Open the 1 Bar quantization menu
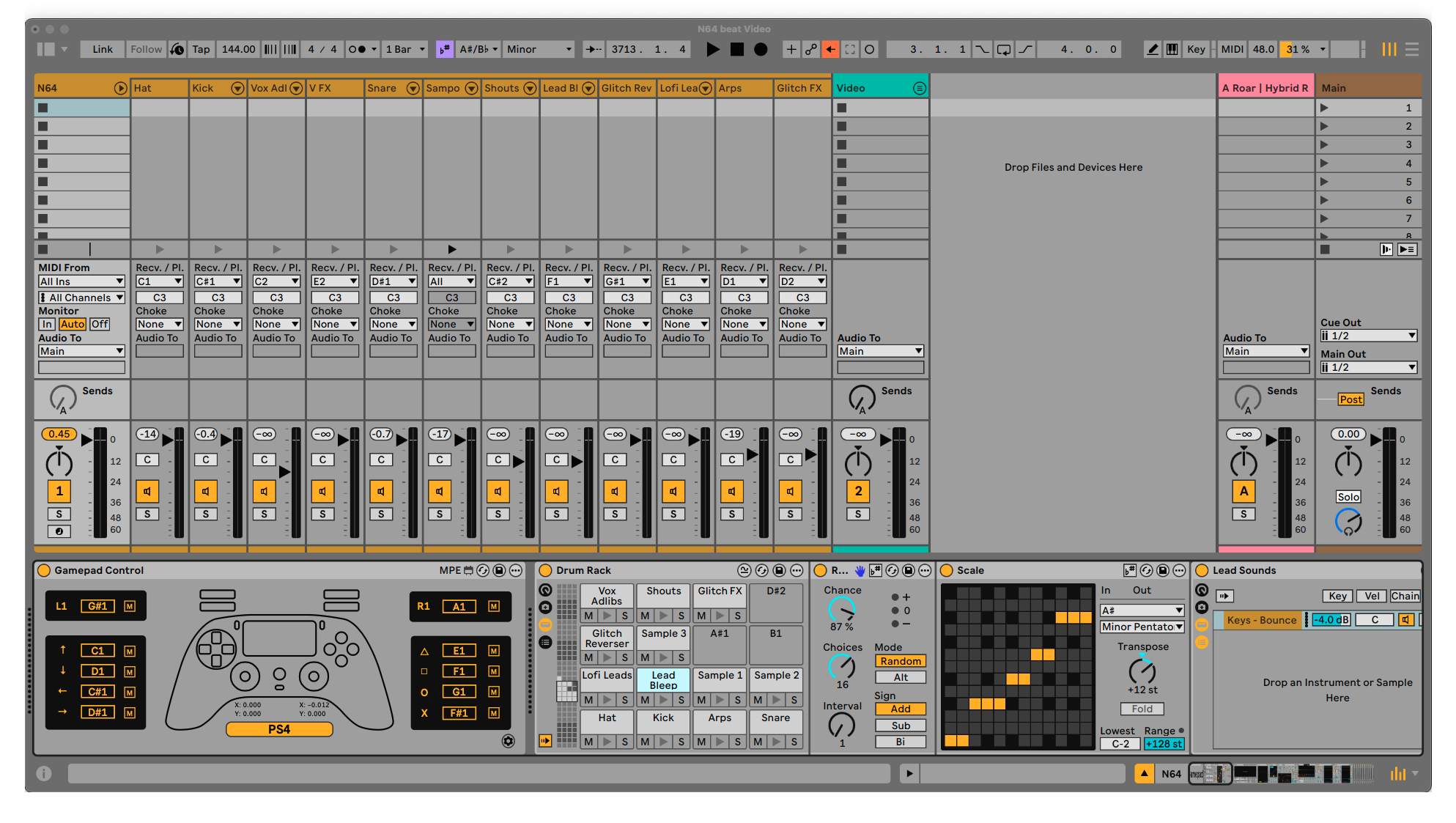Image resolution: width=1456 pixels, height=823 pixels. click(x=405, y=49)
